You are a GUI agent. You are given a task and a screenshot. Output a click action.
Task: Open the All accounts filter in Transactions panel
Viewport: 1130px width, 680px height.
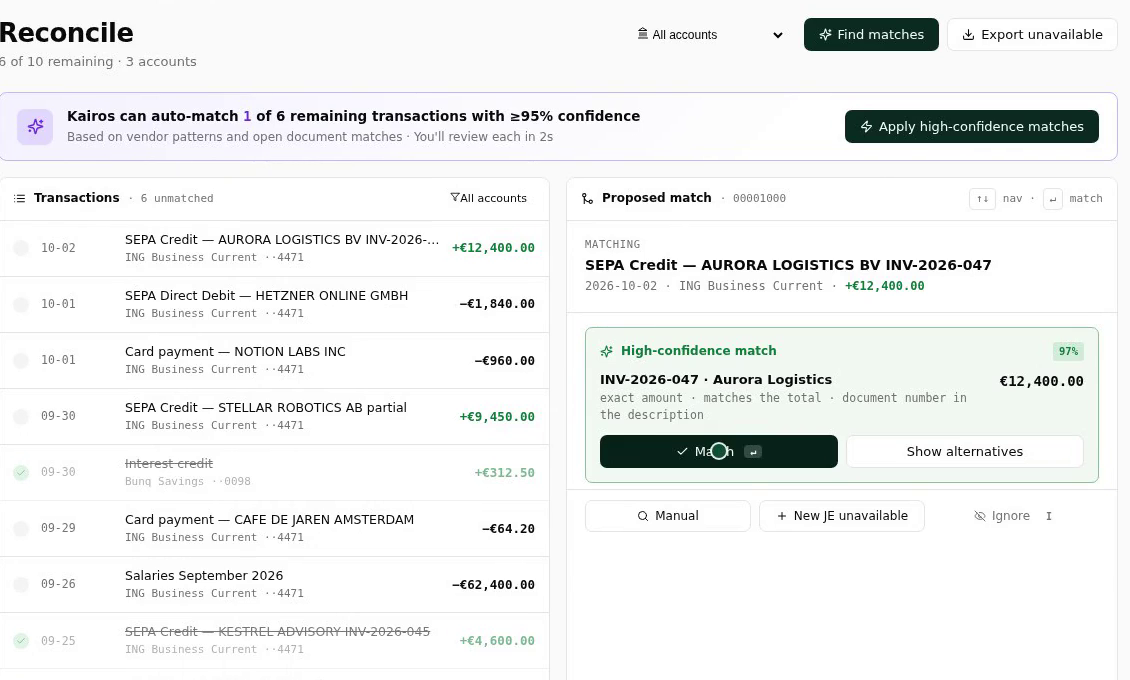pyautogui.click(x=489, y=198)
